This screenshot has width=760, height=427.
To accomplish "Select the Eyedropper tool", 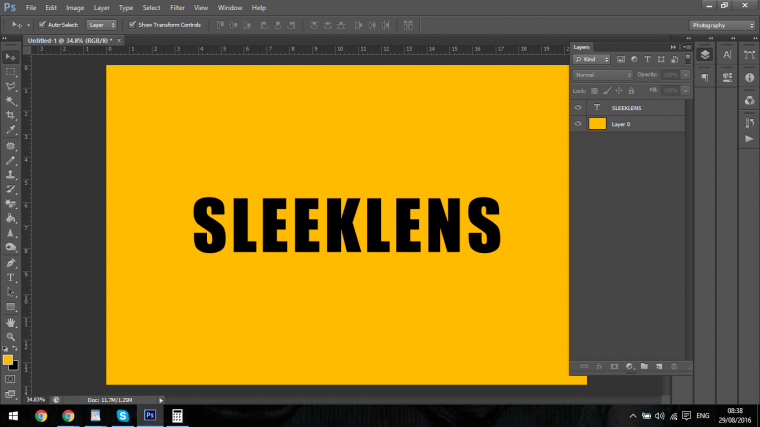I will [10, 130].
